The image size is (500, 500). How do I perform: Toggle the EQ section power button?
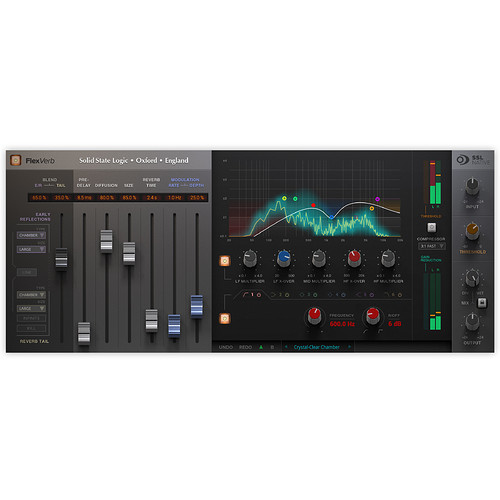click(x=225, y=319)
